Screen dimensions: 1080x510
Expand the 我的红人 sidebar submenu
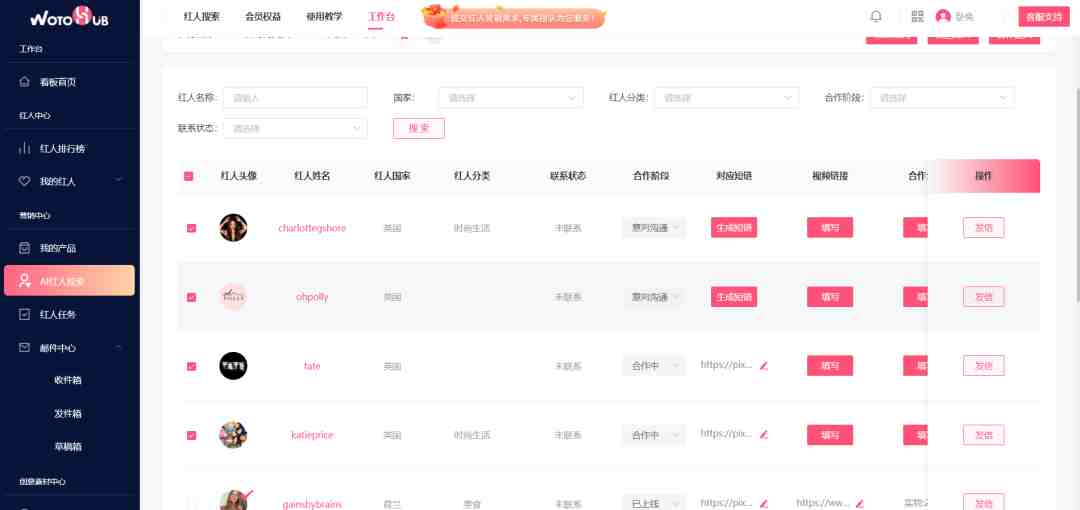click(x=118, y=181)
